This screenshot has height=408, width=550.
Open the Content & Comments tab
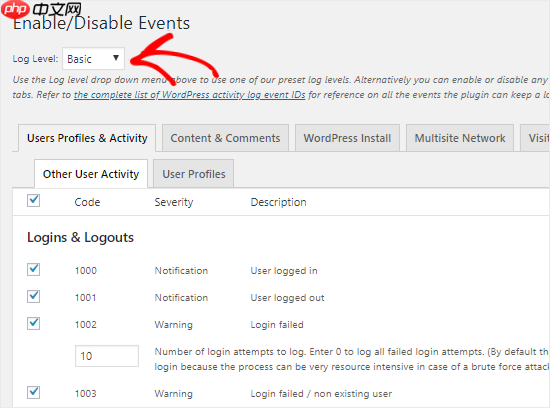coord(225,138)
